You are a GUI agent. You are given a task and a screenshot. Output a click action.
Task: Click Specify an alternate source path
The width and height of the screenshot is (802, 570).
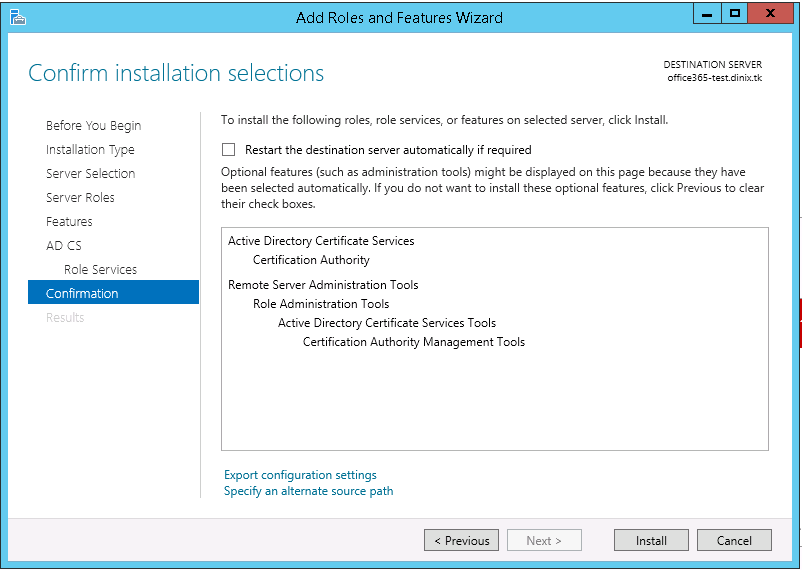308,491
